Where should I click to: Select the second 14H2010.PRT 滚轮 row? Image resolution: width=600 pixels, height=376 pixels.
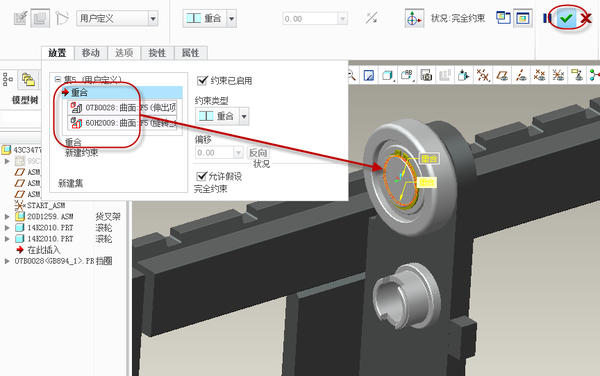coord(64,239)
